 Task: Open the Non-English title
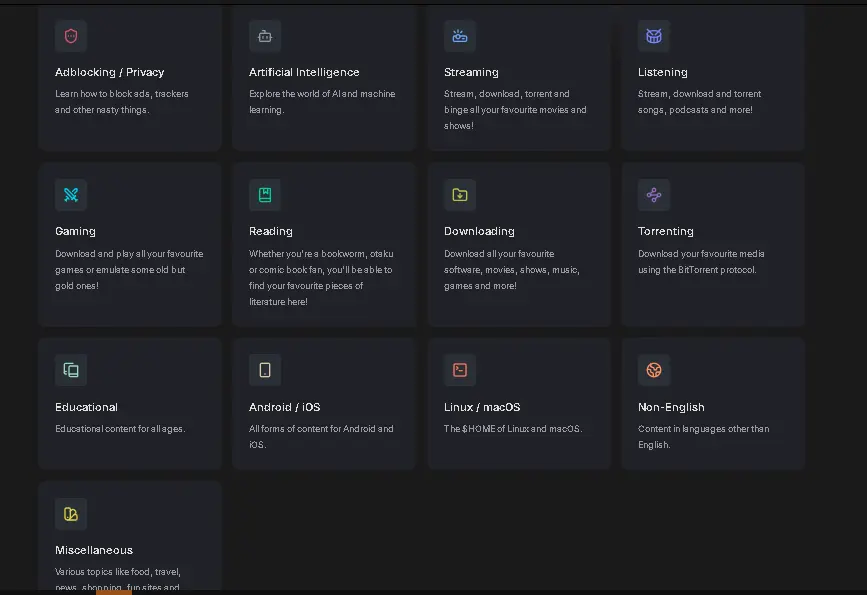tap(671, 407)
